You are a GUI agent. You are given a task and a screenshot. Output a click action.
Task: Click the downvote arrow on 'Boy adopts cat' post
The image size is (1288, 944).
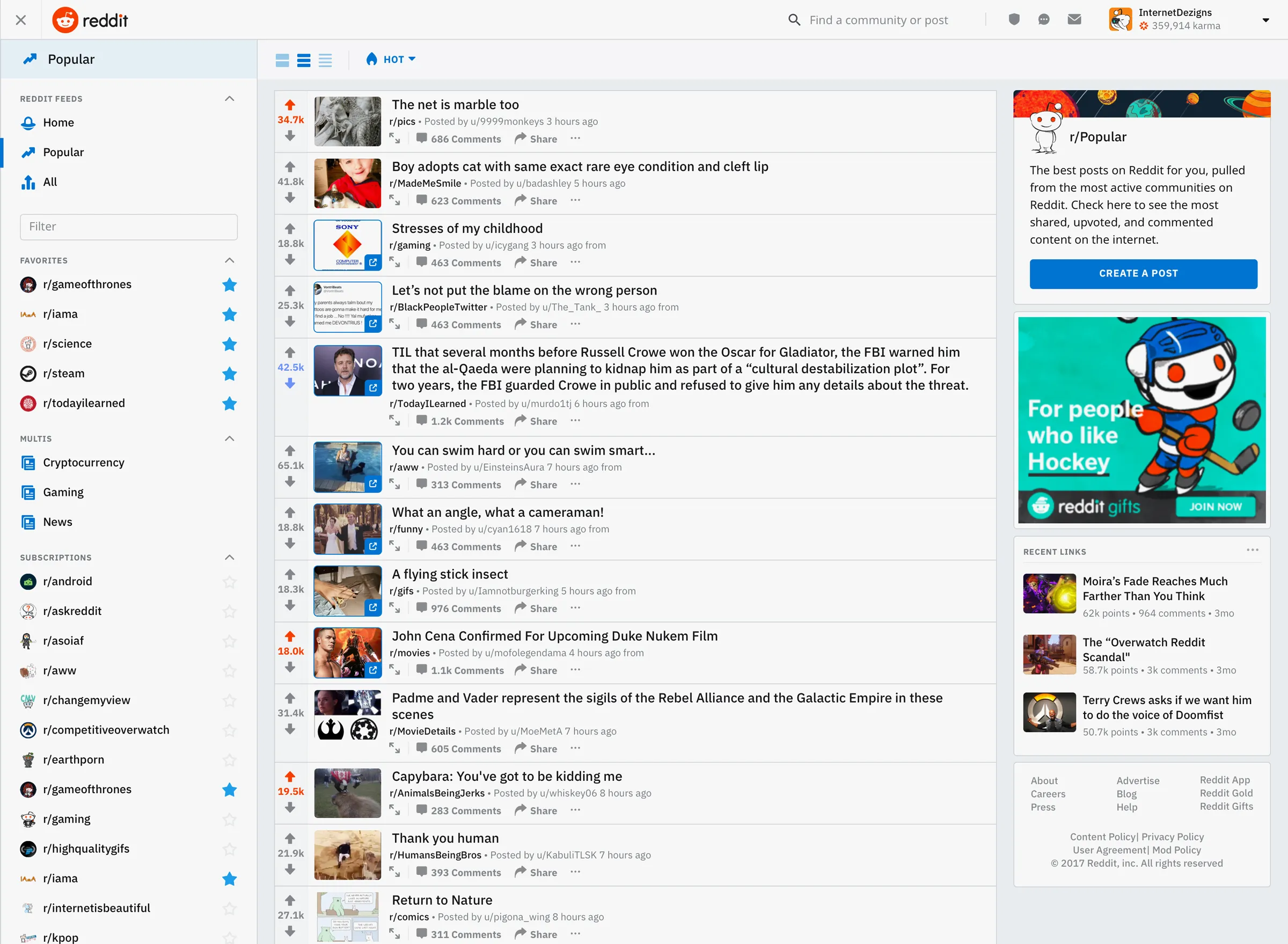(x=290, y=199)
